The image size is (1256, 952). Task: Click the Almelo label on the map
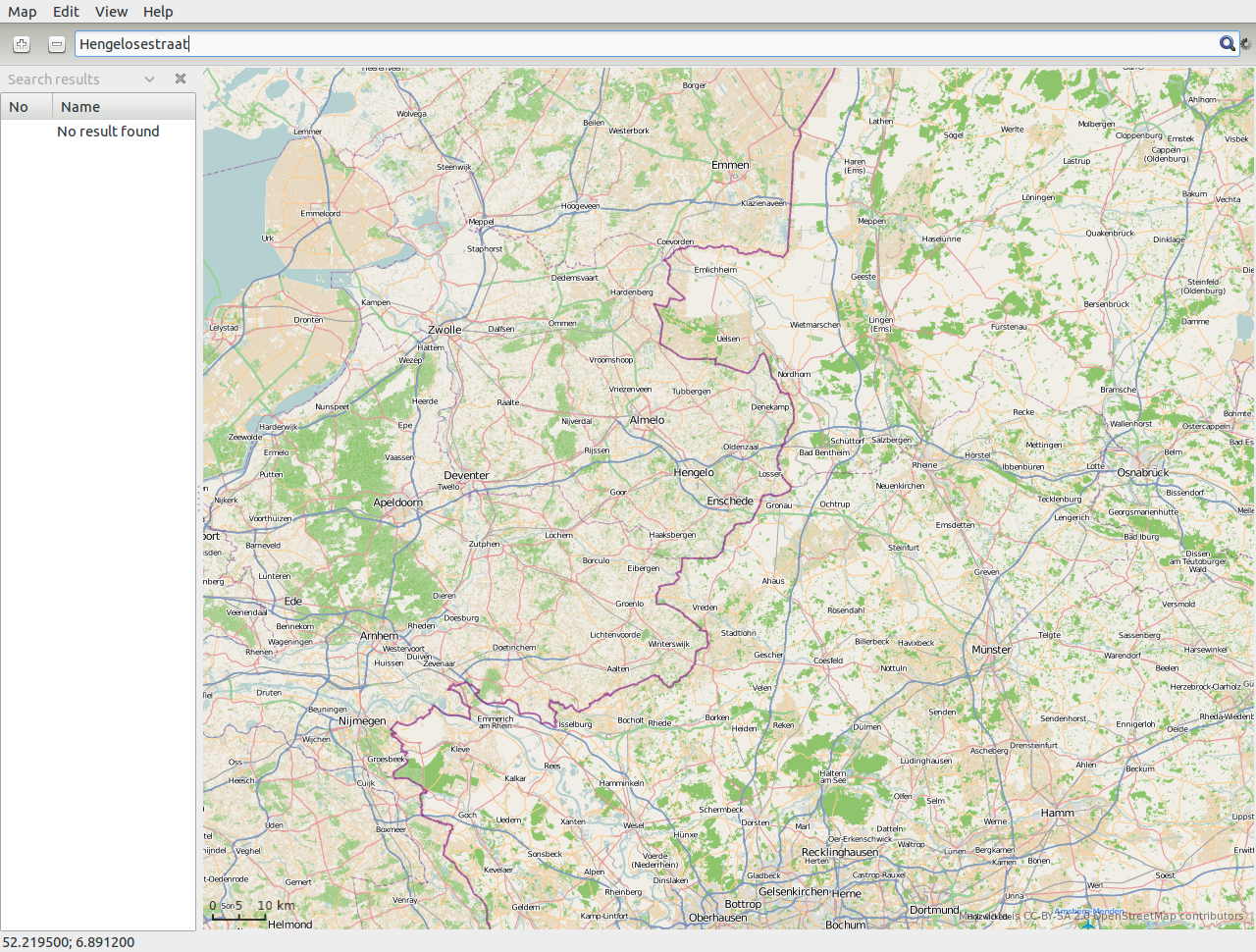(x=647, y=420)
